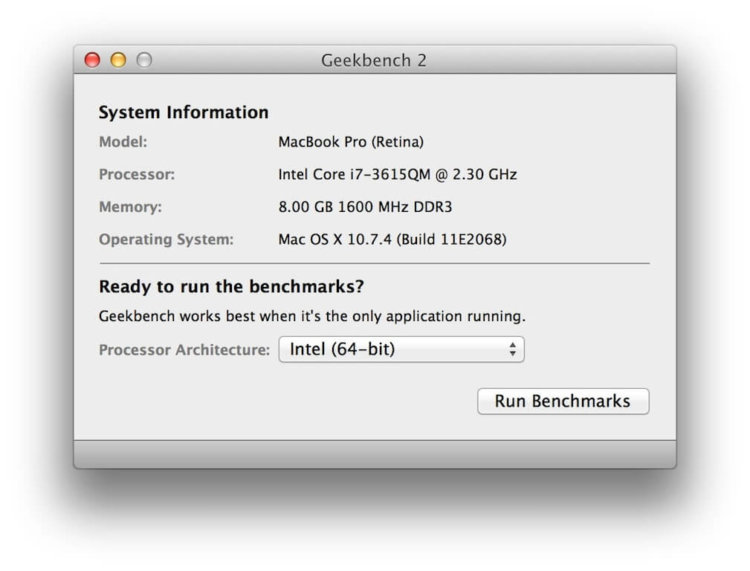Screen dimensions: 750x571
Task: Click the 'Model:' label
Action: [123, 142]
